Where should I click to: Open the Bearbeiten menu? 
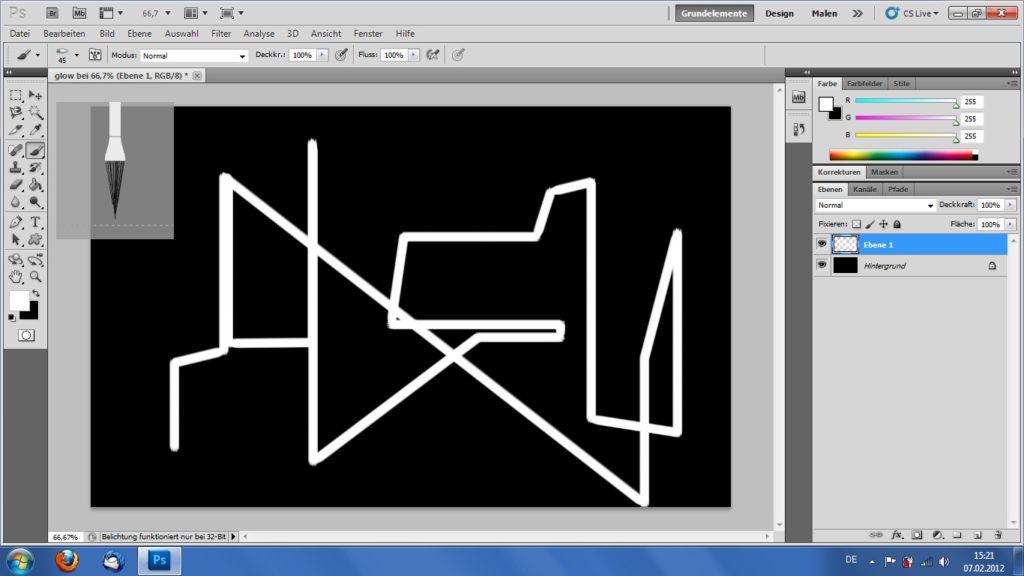tap(64, 33)
